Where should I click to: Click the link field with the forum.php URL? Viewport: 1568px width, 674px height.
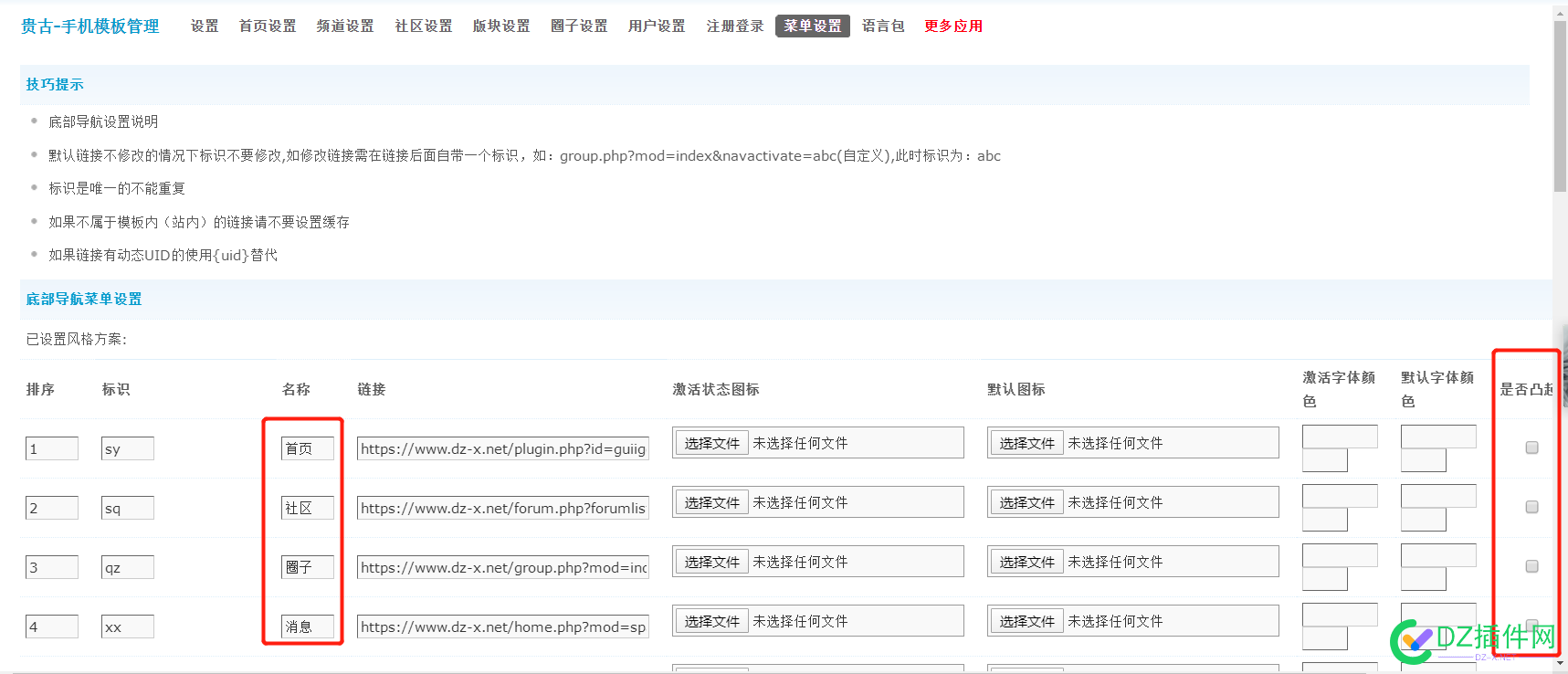503,508
